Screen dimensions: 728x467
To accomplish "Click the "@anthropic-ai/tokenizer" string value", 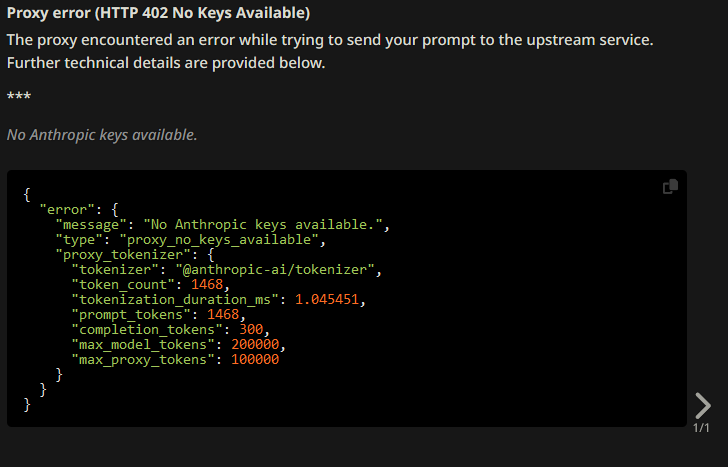I will pos(275,270).
